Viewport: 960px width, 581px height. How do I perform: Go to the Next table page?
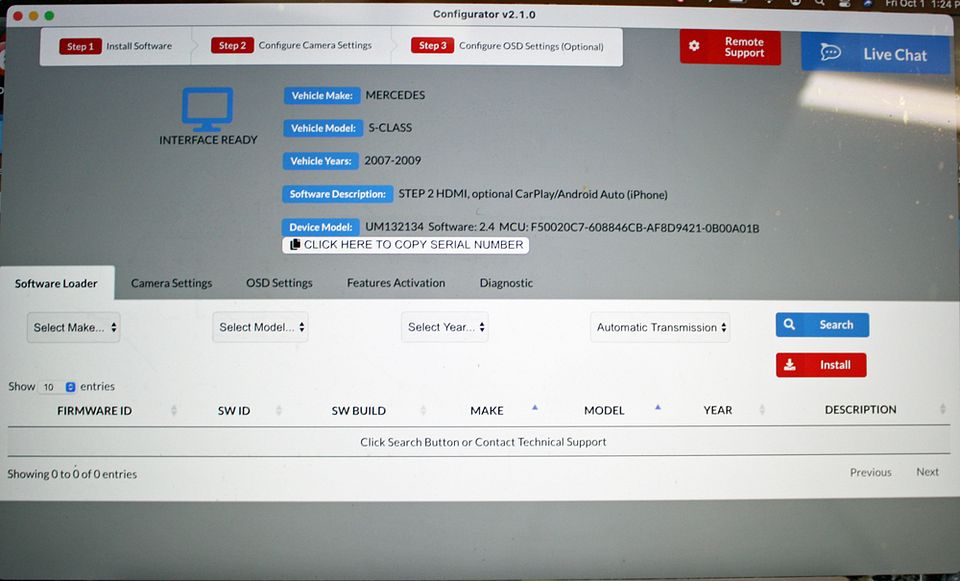(x=928, y=471)
